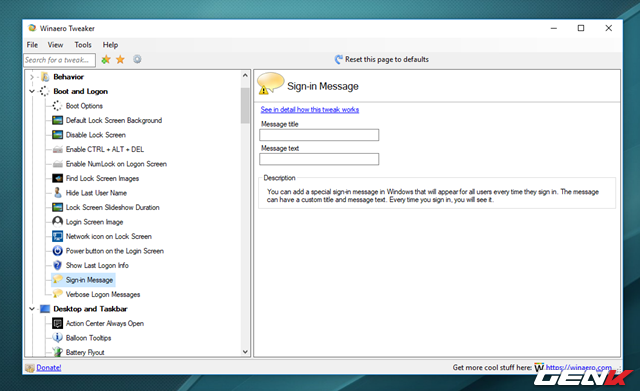The width and height of the screenshot is (640, 391).
Task: Select Find Lock Screen Images item
Action: 102,178
